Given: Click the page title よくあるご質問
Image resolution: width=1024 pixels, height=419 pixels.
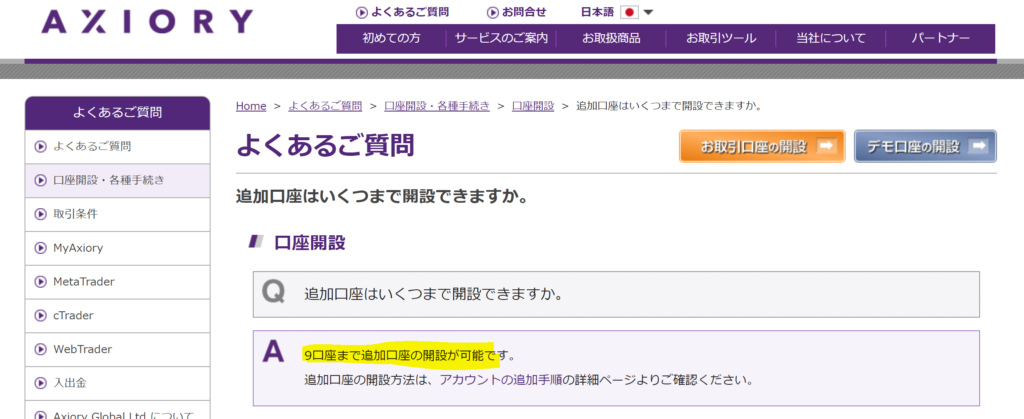Looking at the screenshot, I should [325, 146].
